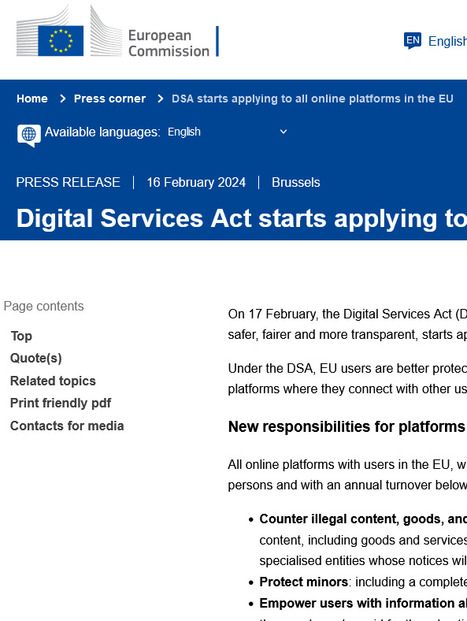Jump to Top in page contents

coord(21,336)
